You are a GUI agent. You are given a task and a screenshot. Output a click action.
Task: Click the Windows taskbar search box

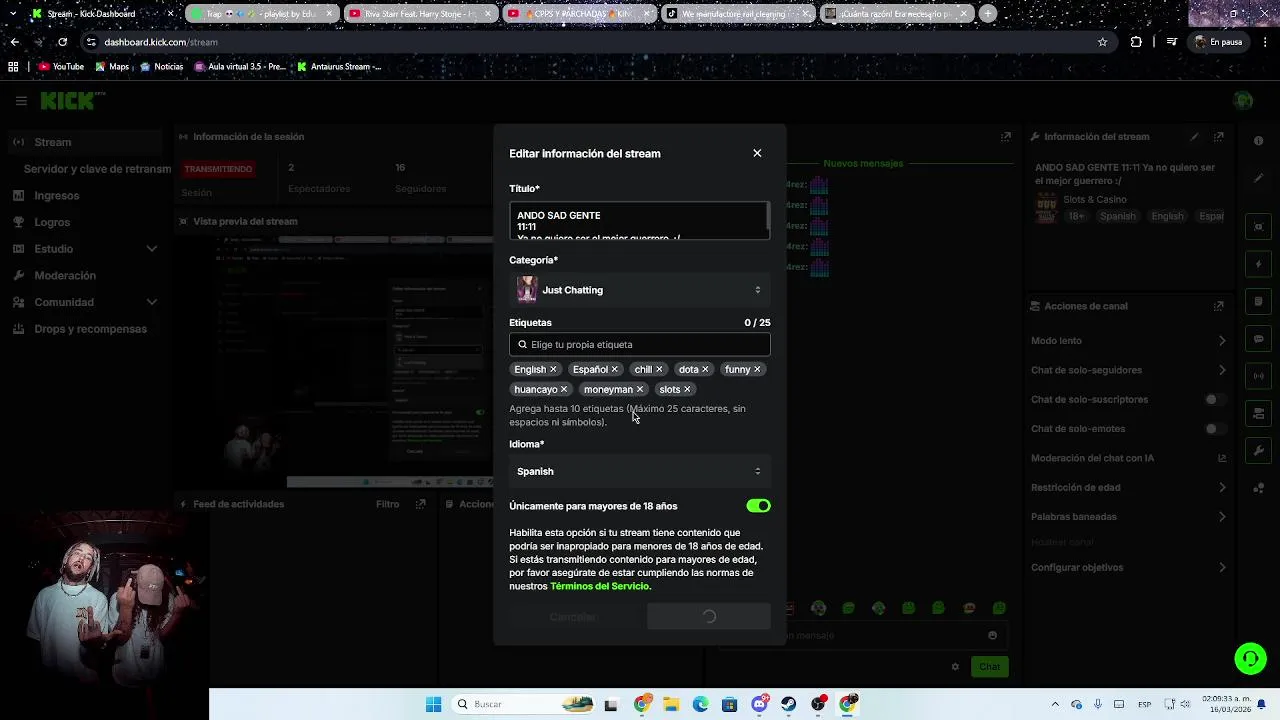[525, 704]
